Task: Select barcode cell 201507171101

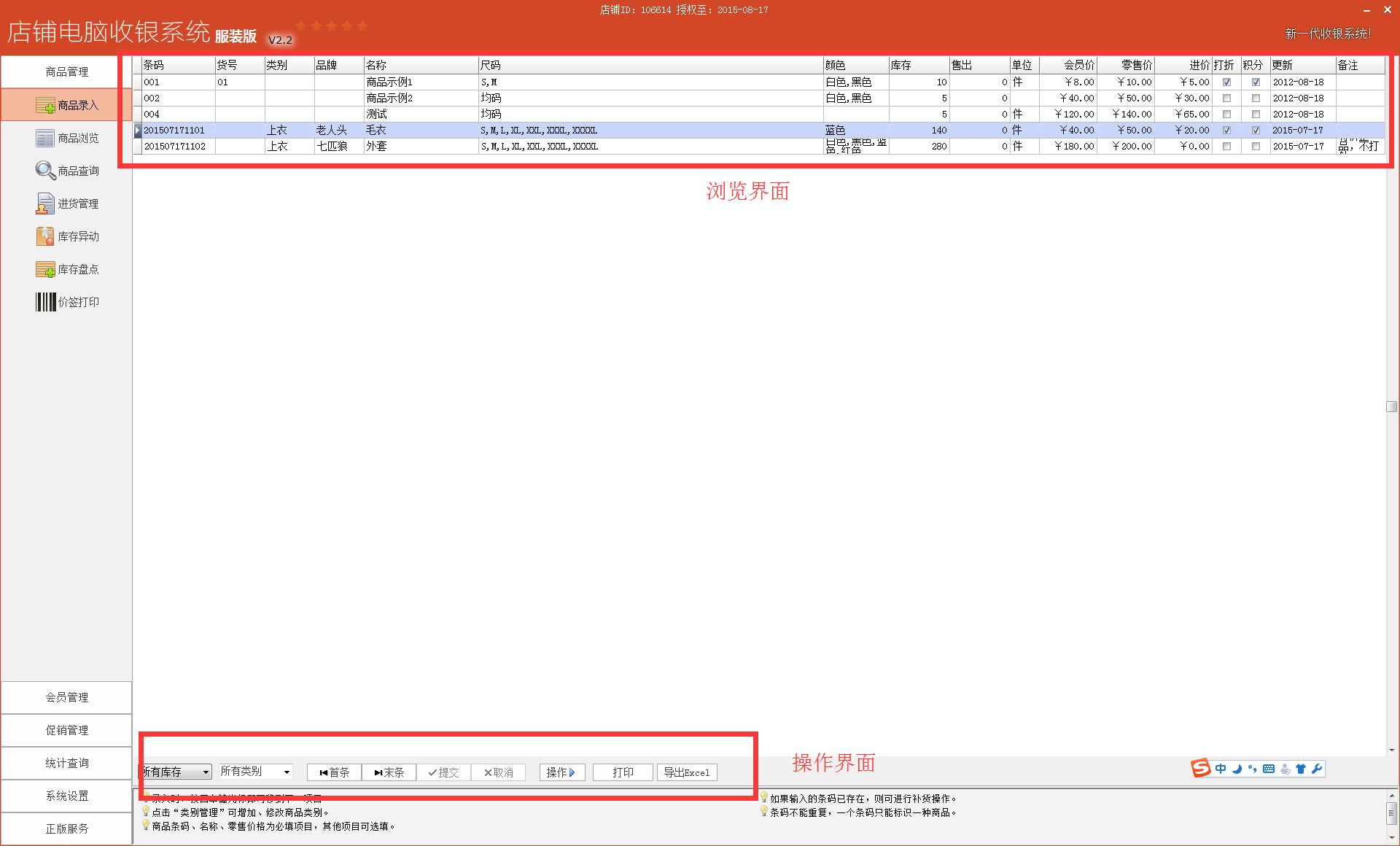Action: tap(178, 131)
